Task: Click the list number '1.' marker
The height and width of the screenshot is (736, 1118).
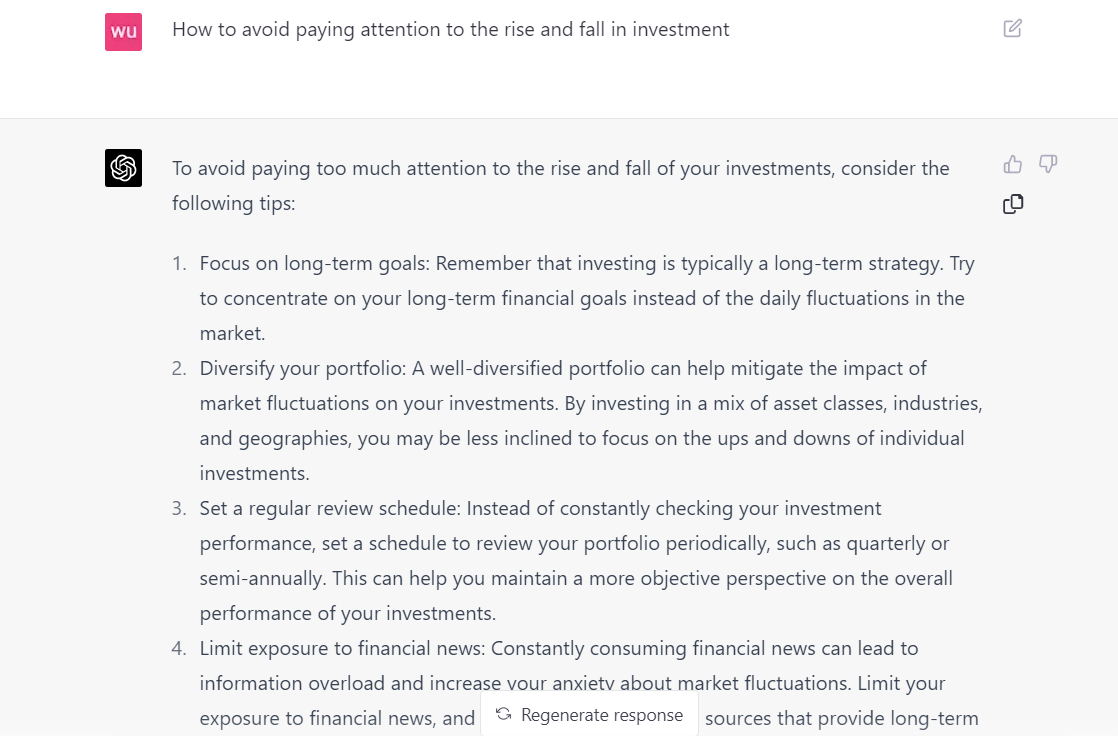Action: (x=179, y=263)
